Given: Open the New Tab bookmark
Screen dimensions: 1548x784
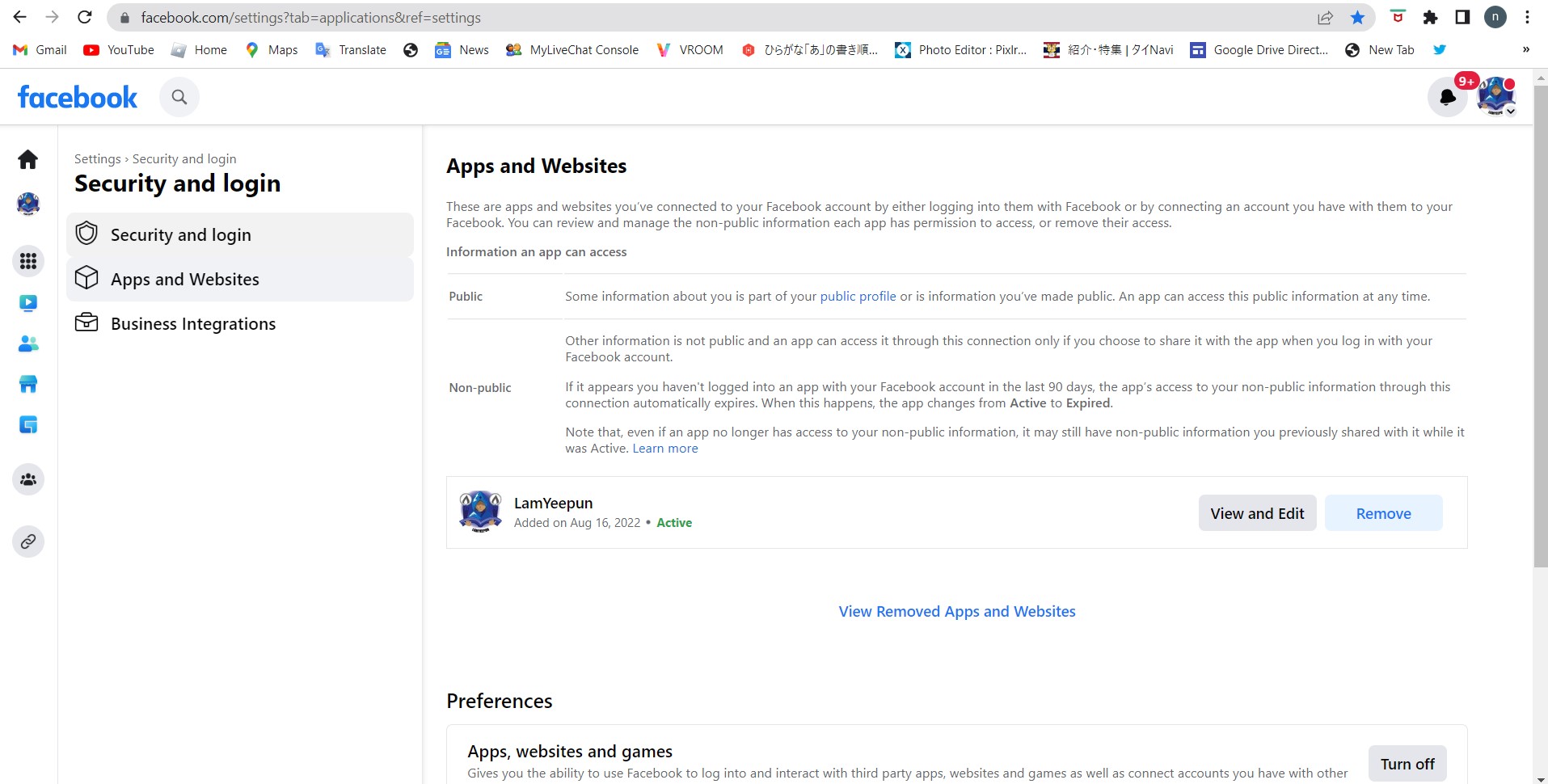Looking at the screenshot, I should [x=1380, y=50].
